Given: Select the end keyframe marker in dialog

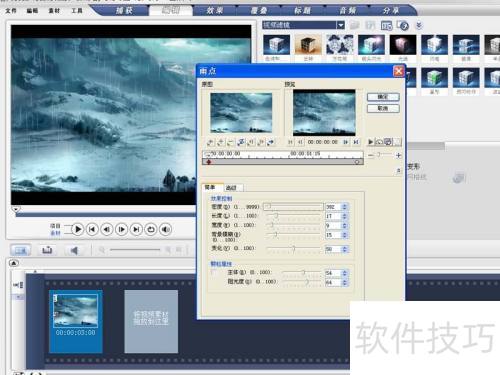Looking at the screenshot, I should (x=357, y=162).
